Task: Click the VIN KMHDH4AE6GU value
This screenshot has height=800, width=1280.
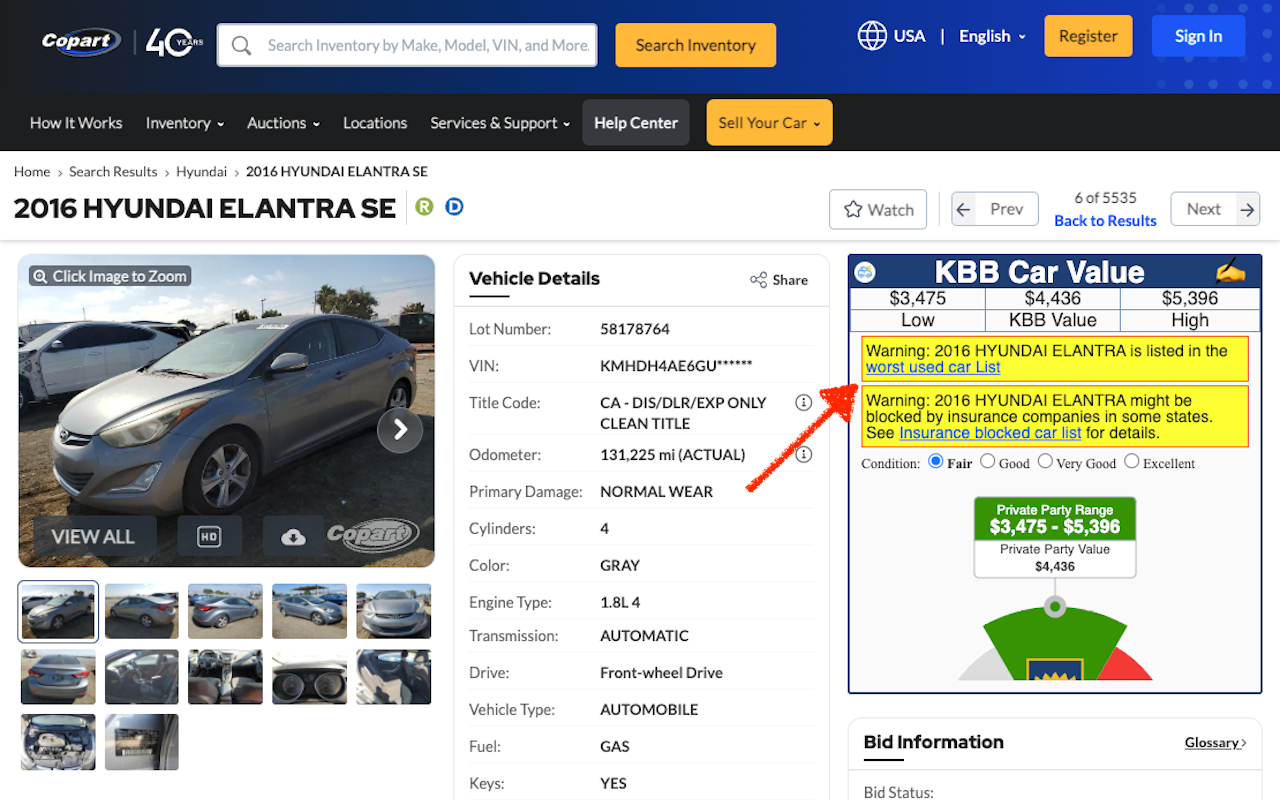Action: [676, 366]
